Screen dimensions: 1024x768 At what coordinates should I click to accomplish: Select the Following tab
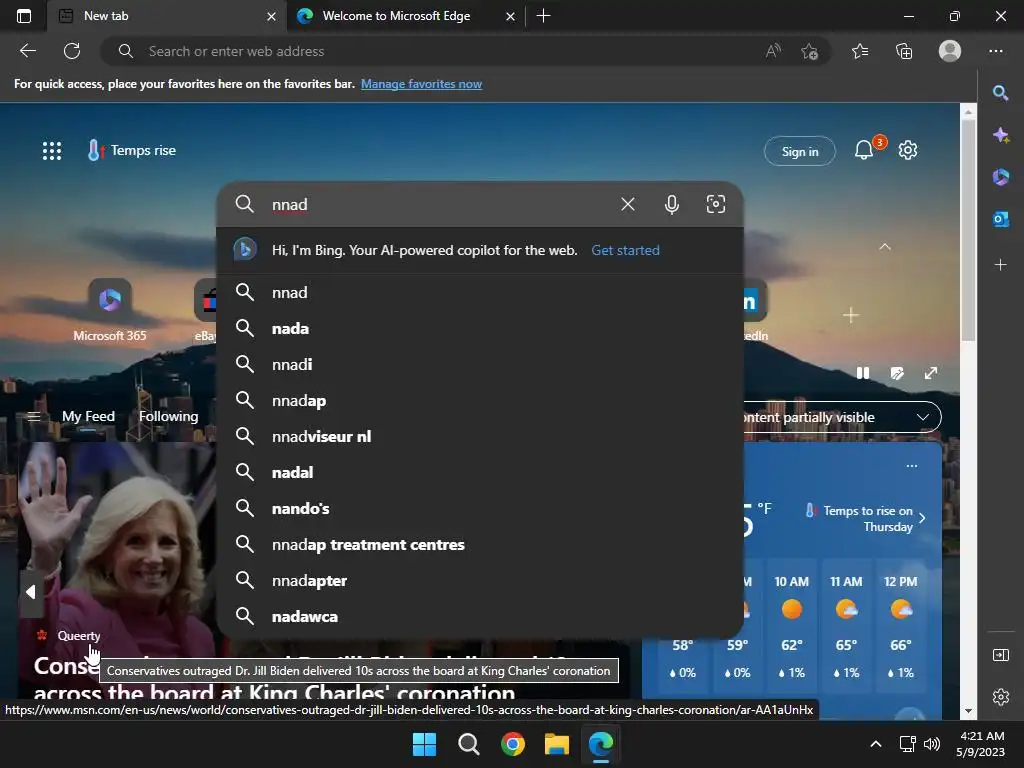click(168, 416)
